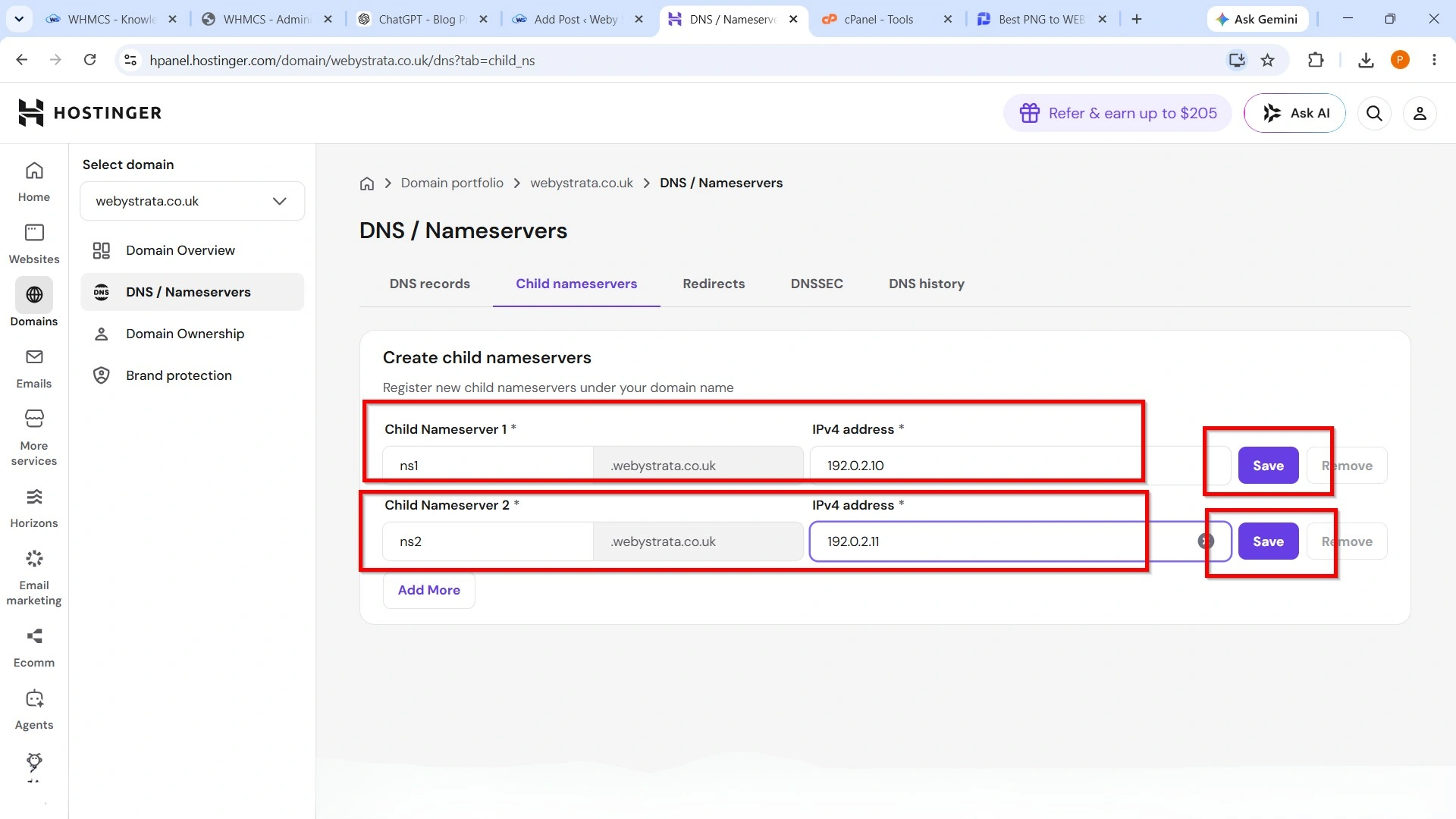Viewport: 1456px width, 819px height.
Task: Open Domain Overview in the sidebar
Action: point(192,250)
